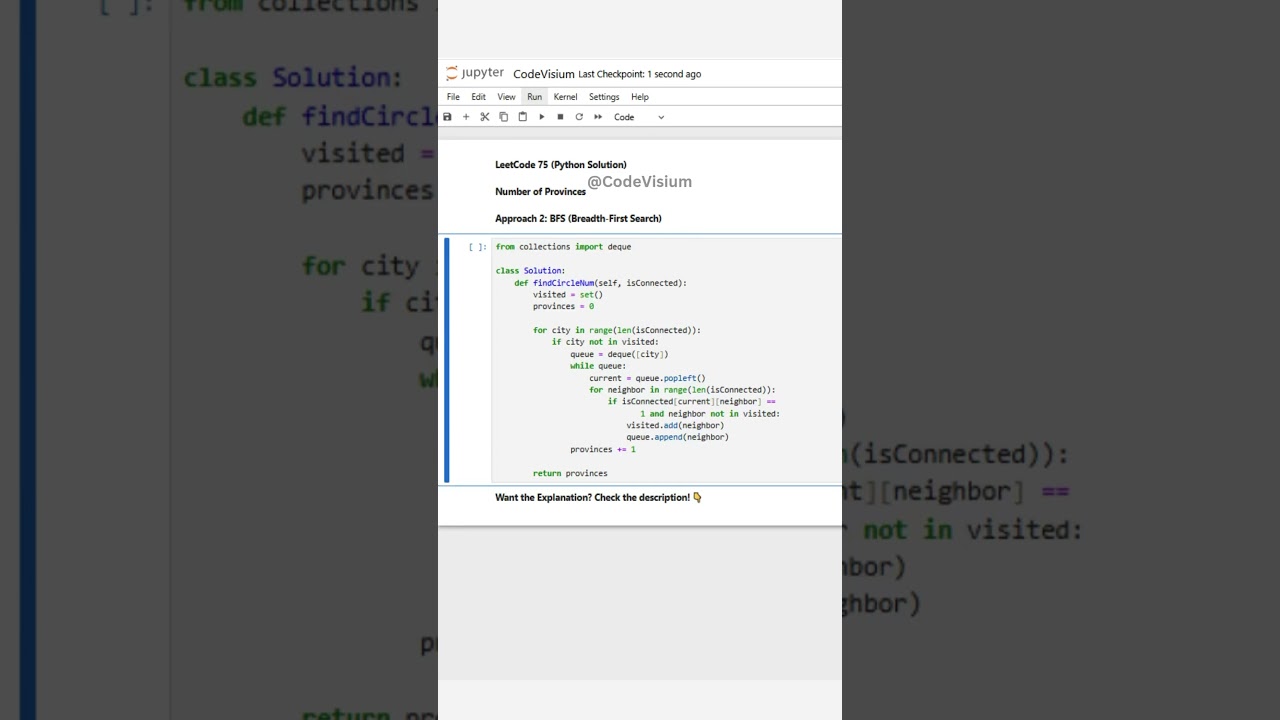Screen dimensions: 1280x720
Task: Open the Code cell type dropdown
Action: click(639, 117)
